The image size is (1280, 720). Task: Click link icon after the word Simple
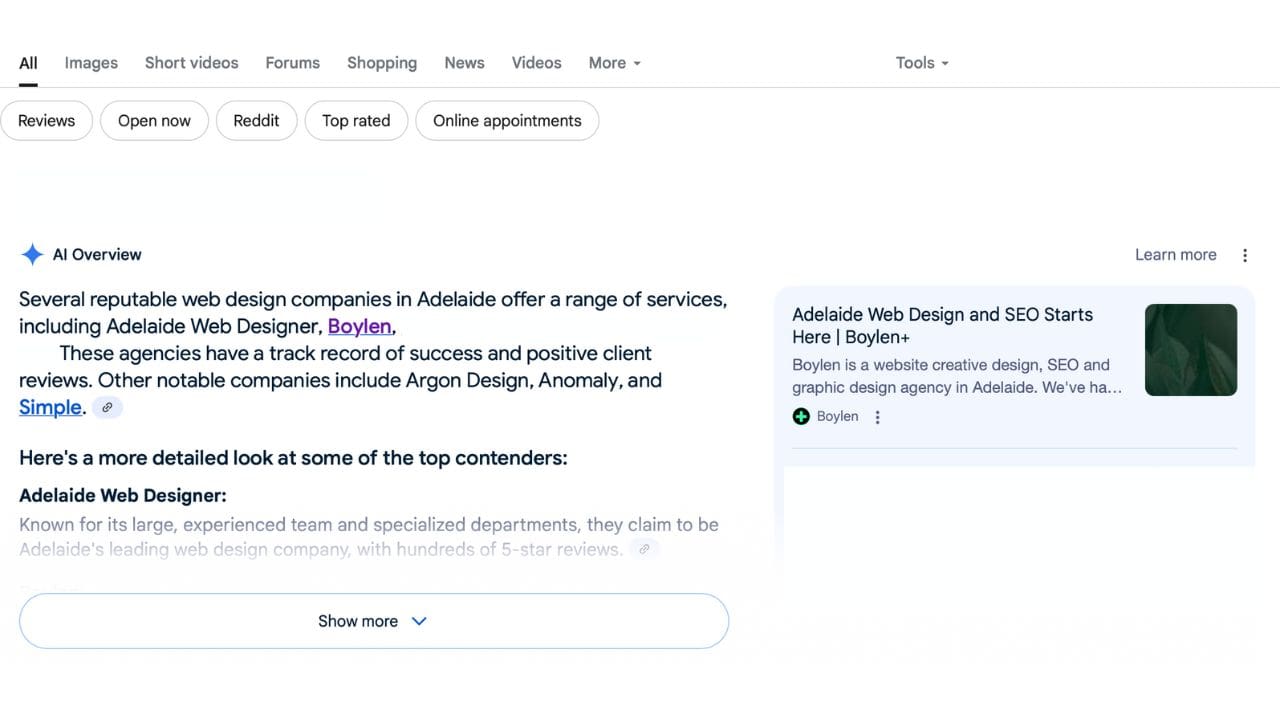point(107,407)
